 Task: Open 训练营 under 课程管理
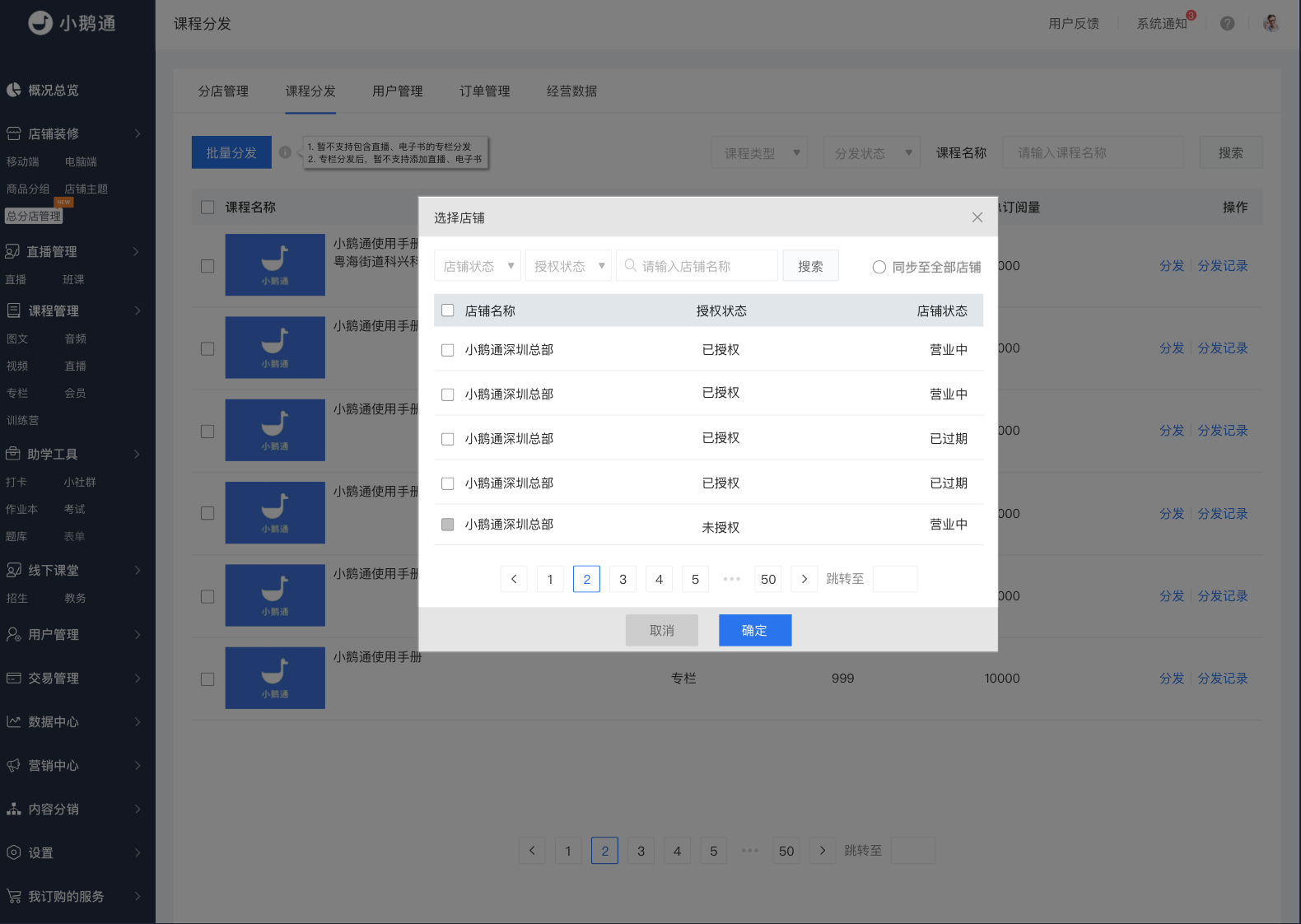point(23,420)
